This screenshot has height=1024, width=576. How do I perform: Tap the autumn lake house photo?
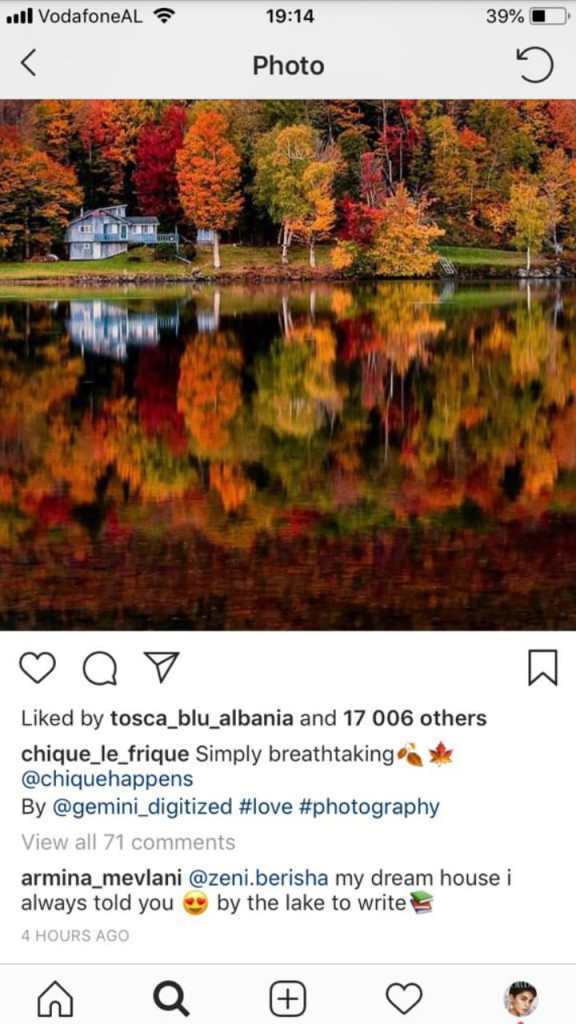(x=288, y=364)
